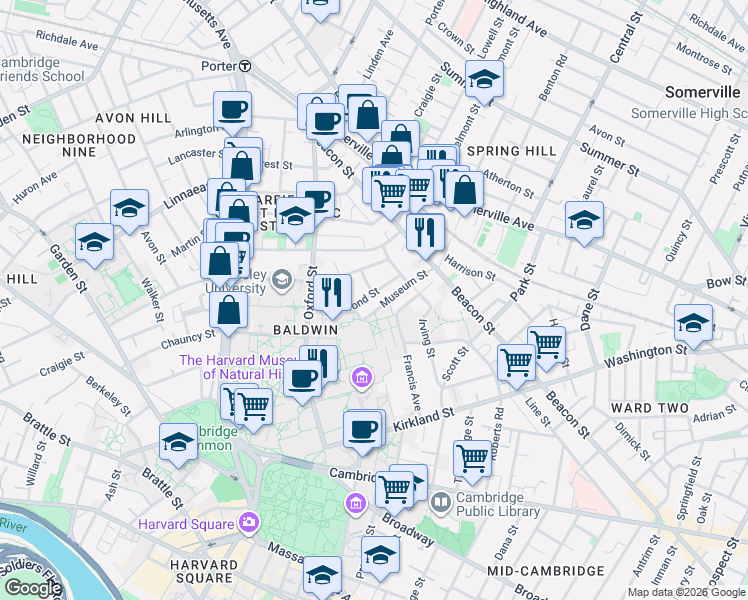Click the shopping bag marker near Atherton St
Image resolution: width=748 pixels, height=600 pixels.
pos(464,190)
